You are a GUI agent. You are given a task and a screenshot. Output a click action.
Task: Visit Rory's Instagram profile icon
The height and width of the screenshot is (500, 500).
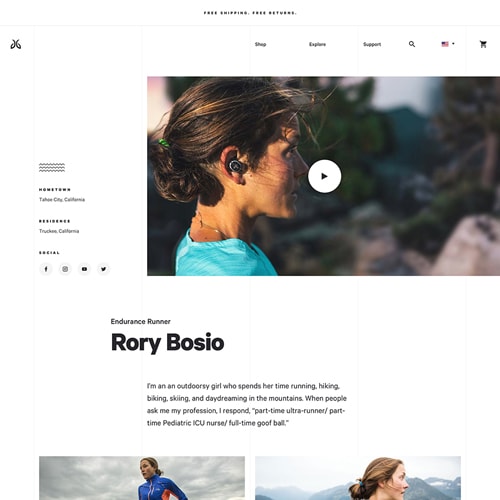click(65, 269)
